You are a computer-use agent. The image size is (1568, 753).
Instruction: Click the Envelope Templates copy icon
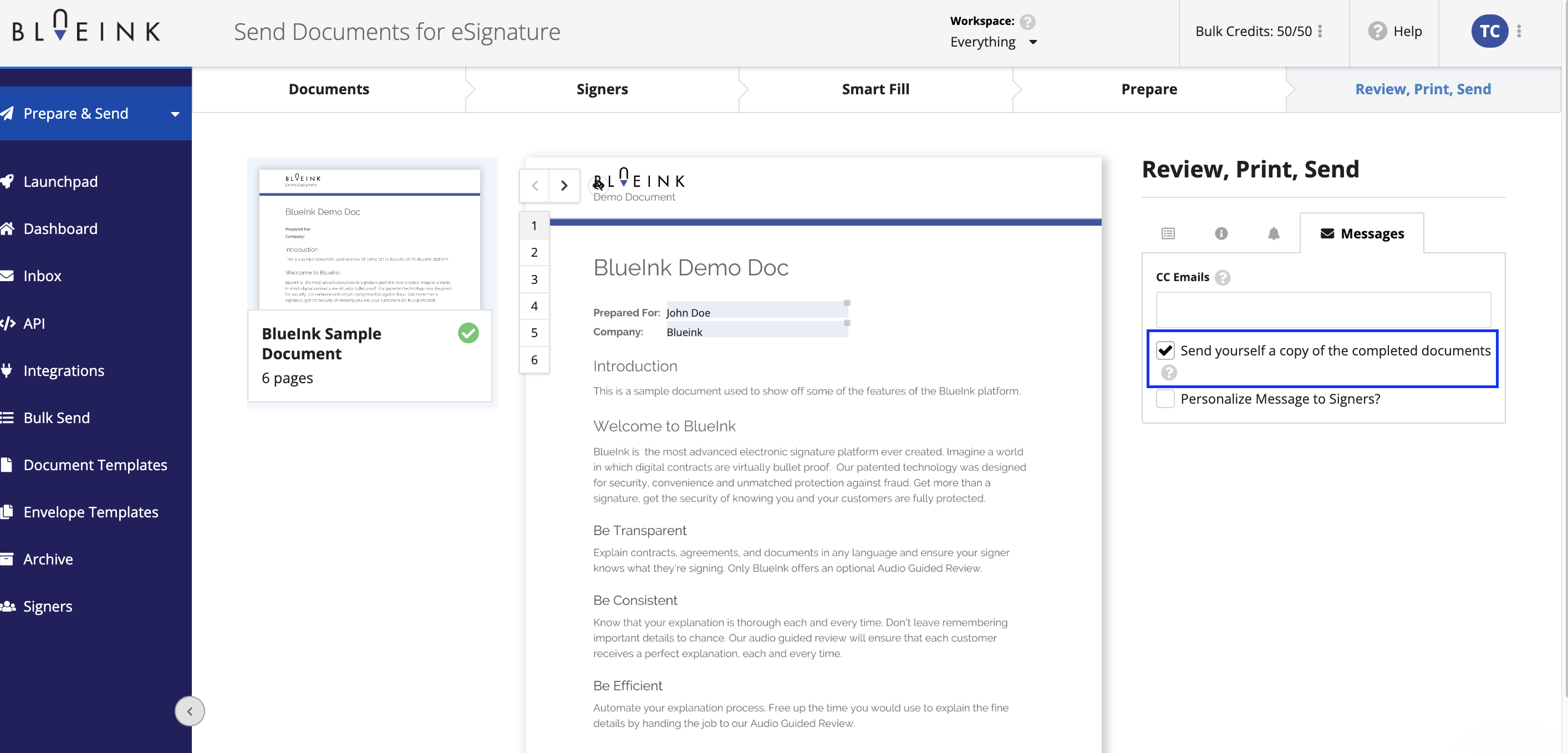coord(7,512)
